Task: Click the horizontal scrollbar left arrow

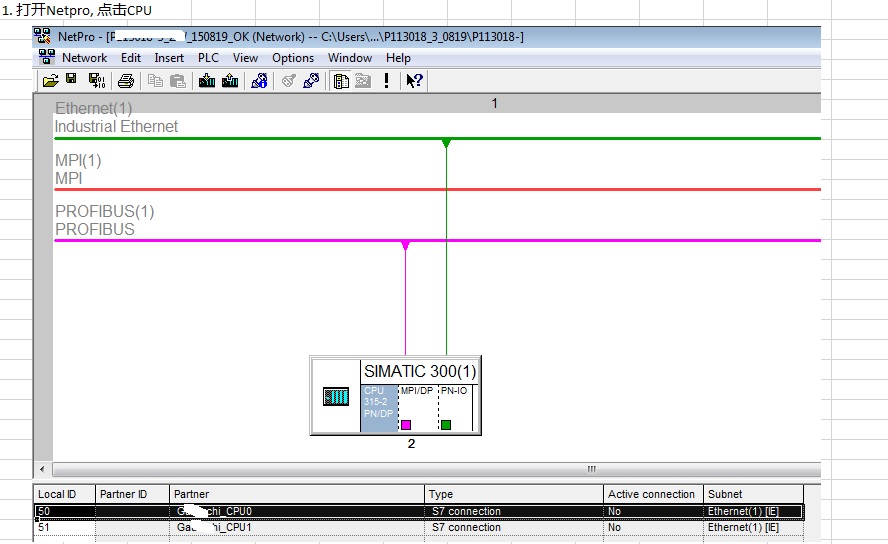Action: (x=42, y=469)
